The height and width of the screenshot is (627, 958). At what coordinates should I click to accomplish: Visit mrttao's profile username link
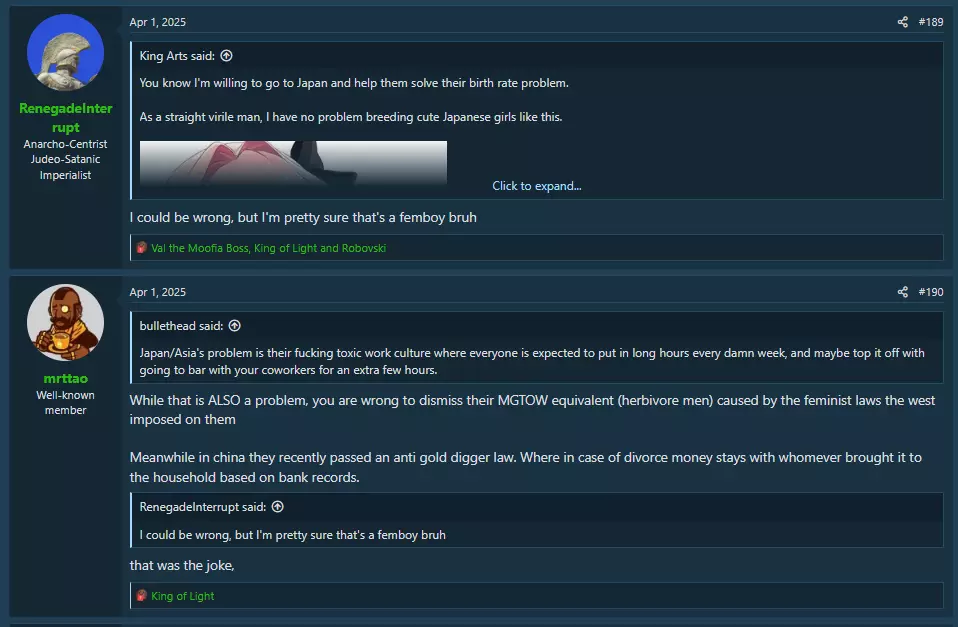65,378
